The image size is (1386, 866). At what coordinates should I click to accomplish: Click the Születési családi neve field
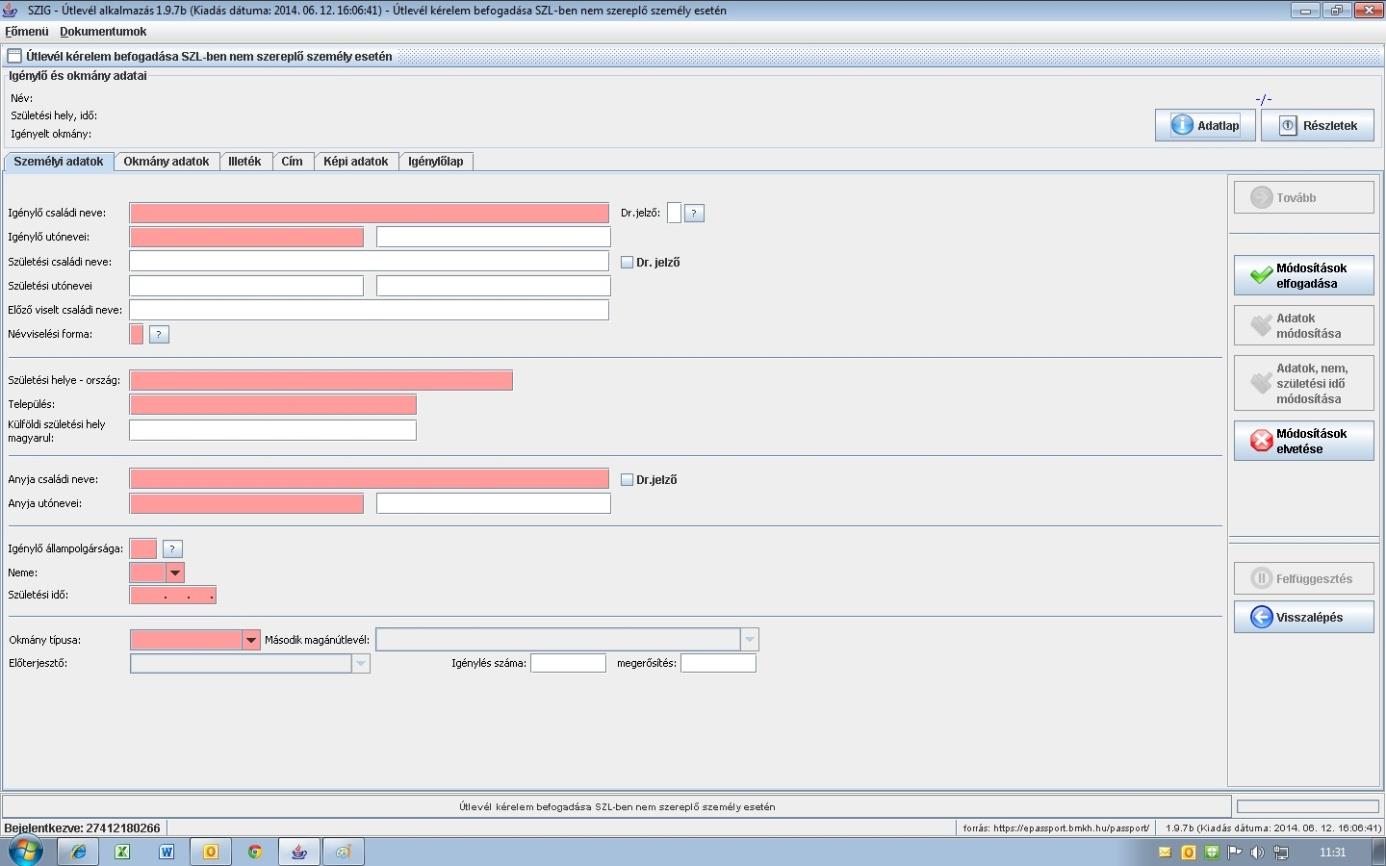coord(369,261)
